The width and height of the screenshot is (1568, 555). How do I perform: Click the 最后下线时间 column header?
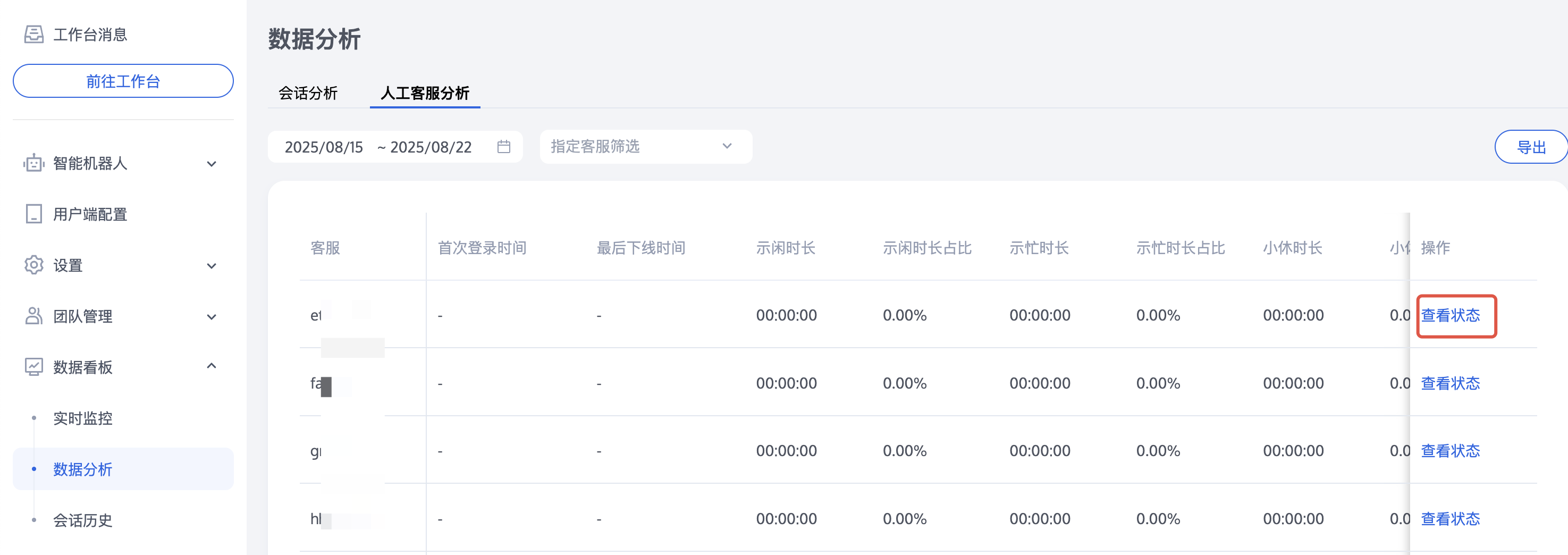[x=641, y=248]
